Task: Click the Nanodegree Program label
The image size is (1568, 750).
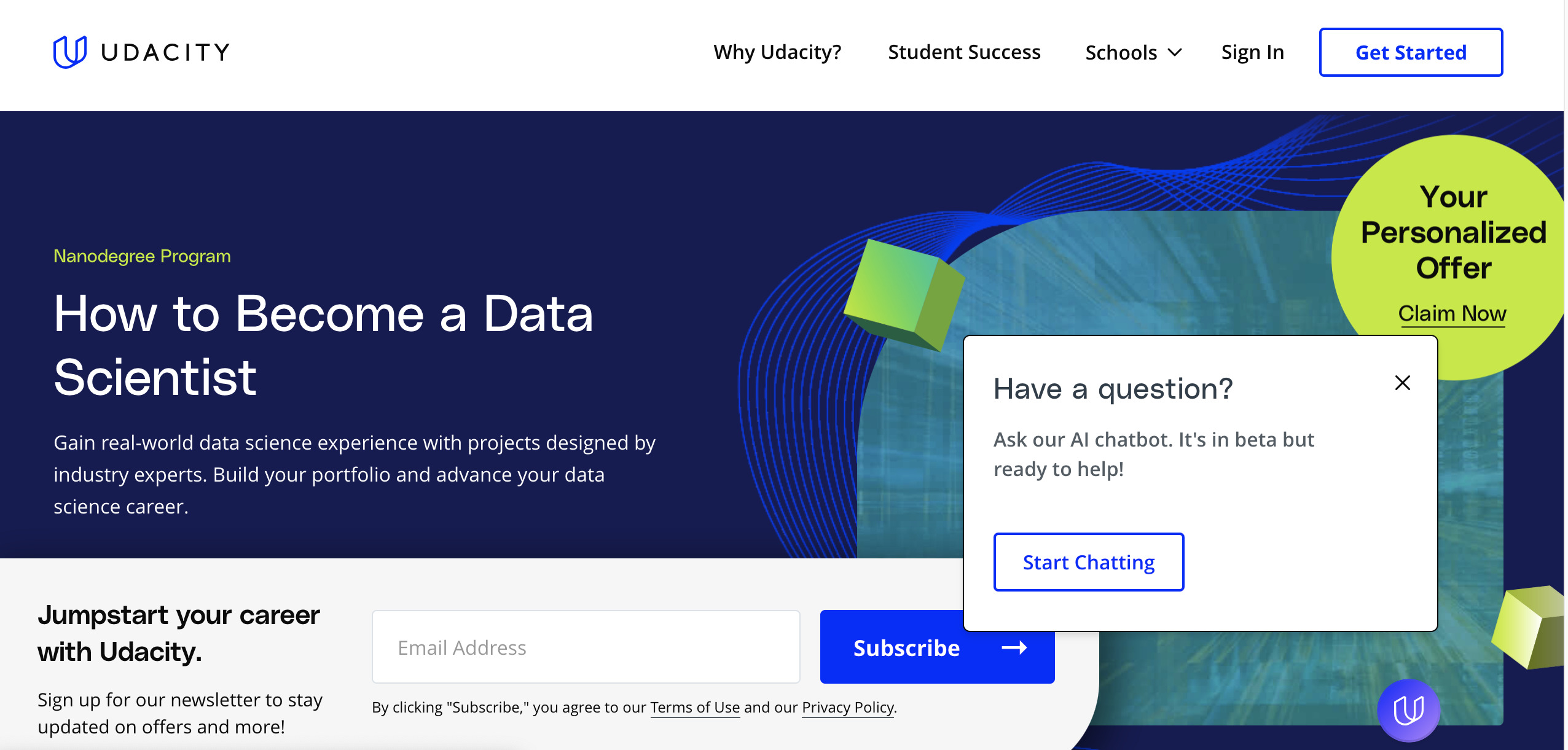Action: coord(141,256)
